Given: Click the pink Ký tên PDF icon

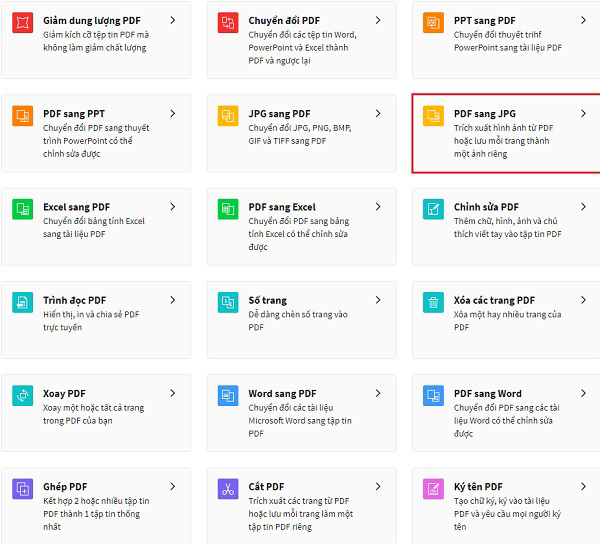Looking at the screenshot, I should click(x=433, y=489).
